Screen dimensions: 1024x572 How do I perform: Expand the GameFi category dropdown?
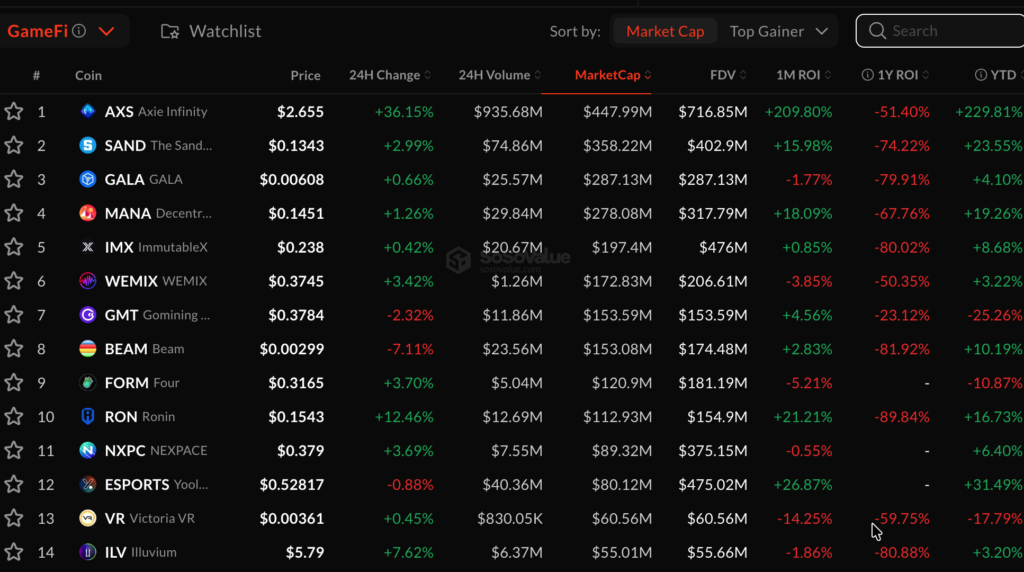pyautogui.click(x=106, y=31)
